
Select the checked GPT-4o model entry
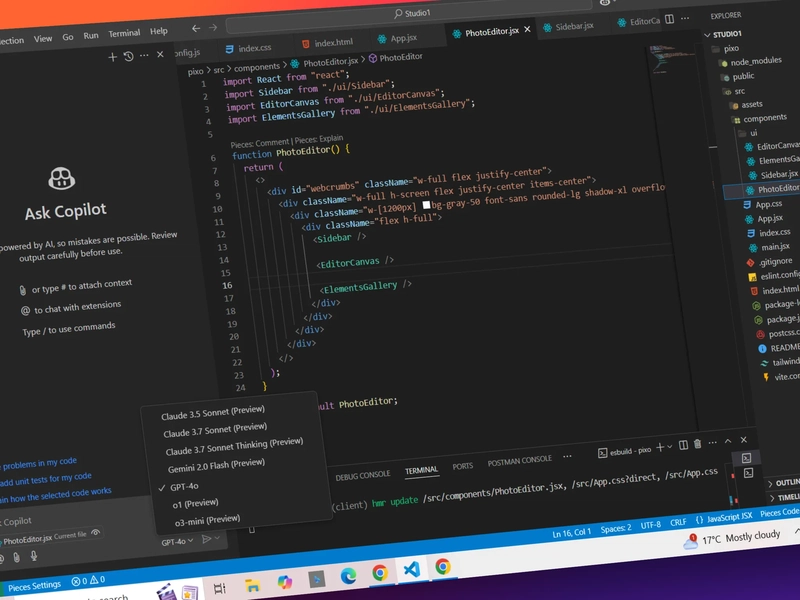184,486
